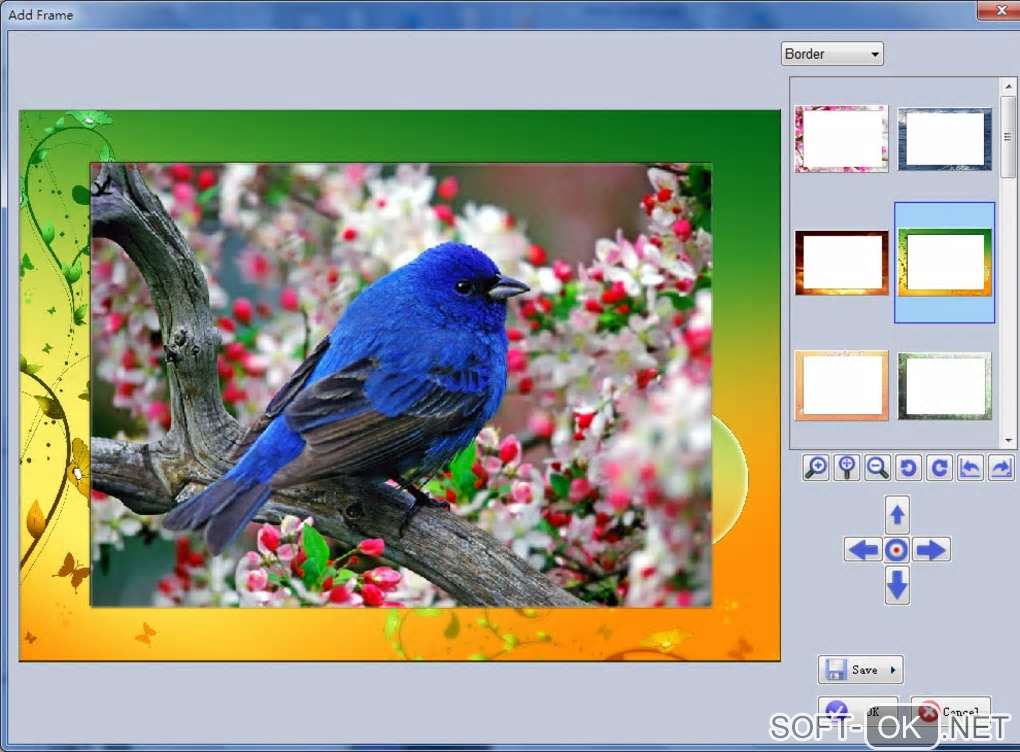Click the zoom out magnifier icon

[x=878, y=468]
